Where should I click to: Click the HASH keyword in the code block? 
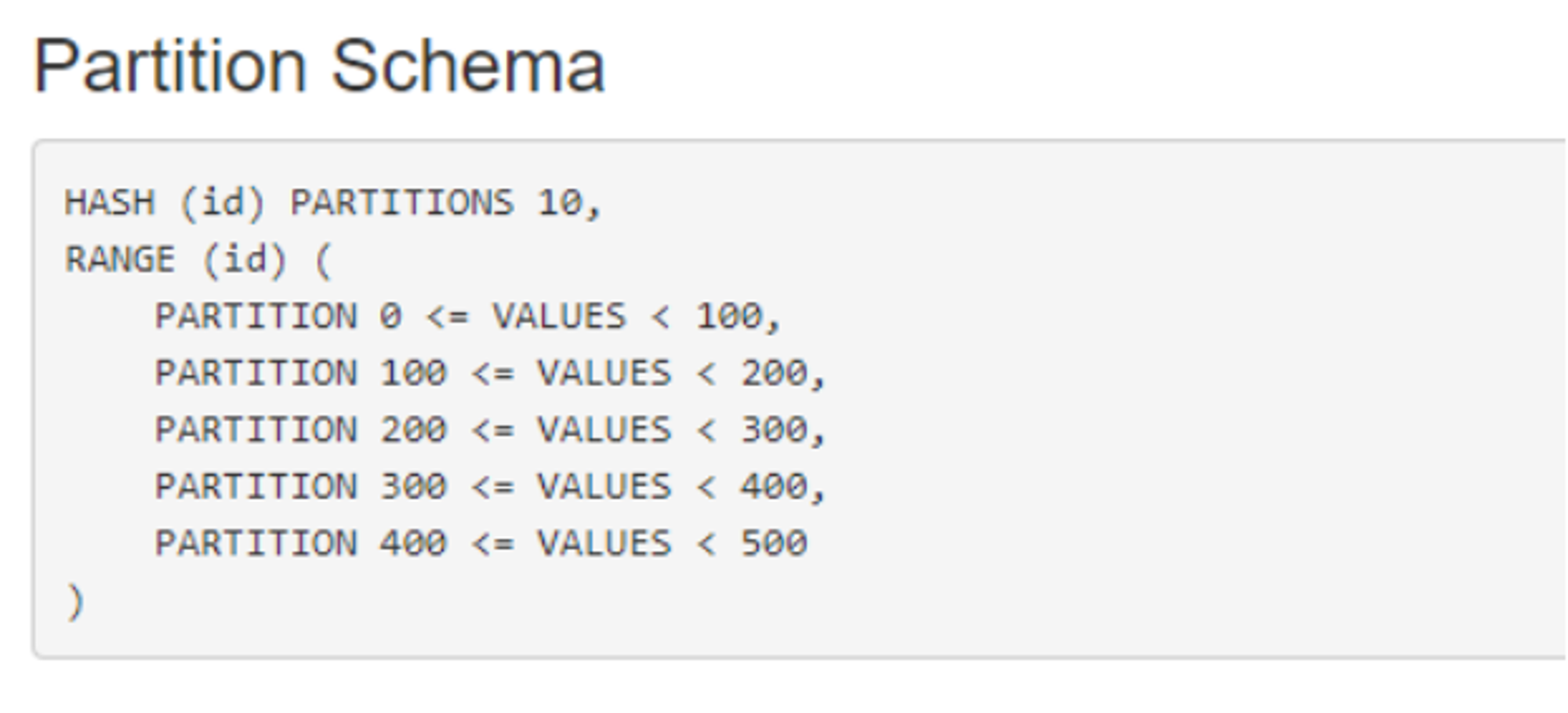[x=110, y=203]
